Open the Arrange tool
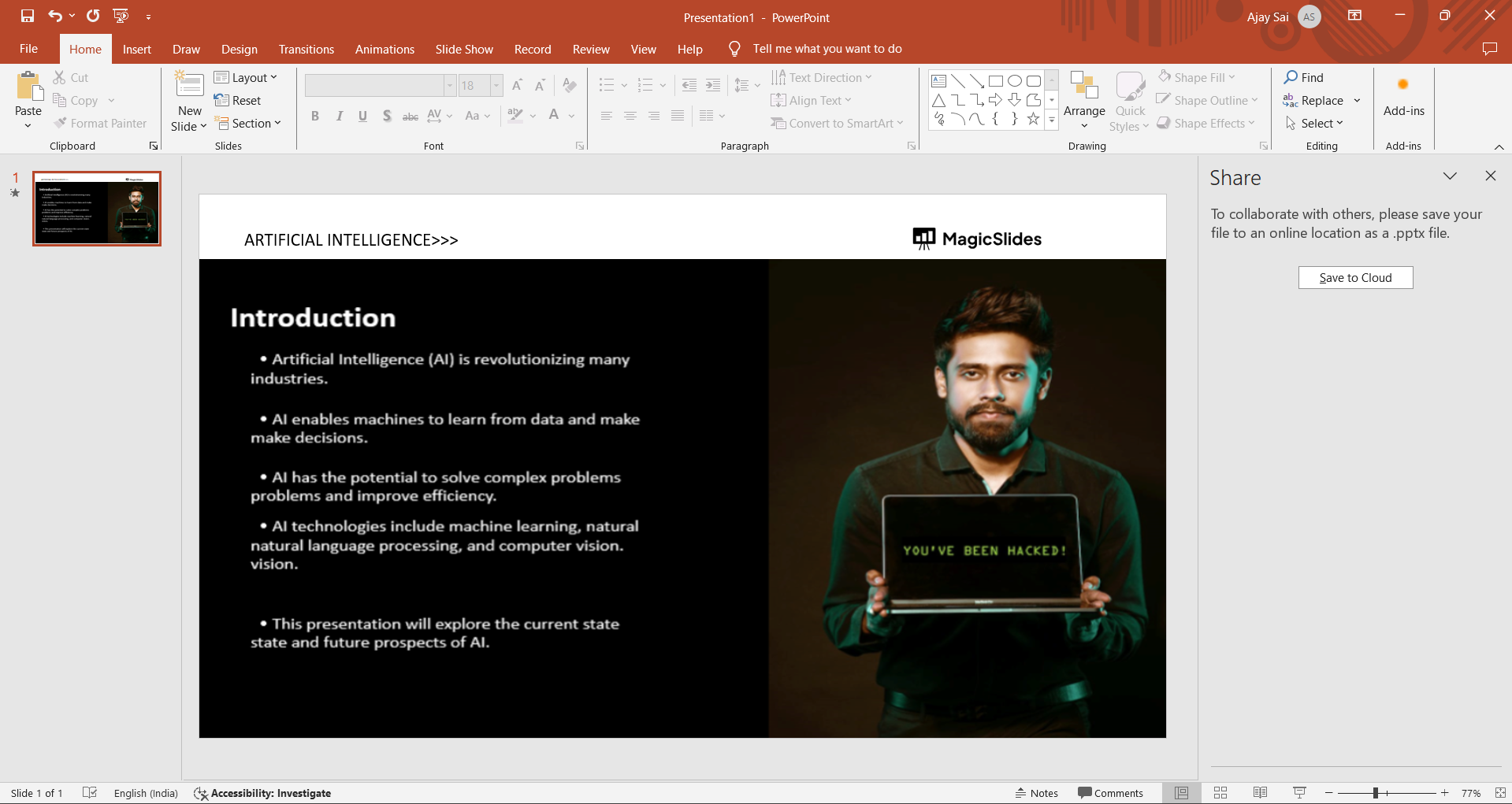The width and height of the screenshot is (1512, 804). tap(1084, 101)
